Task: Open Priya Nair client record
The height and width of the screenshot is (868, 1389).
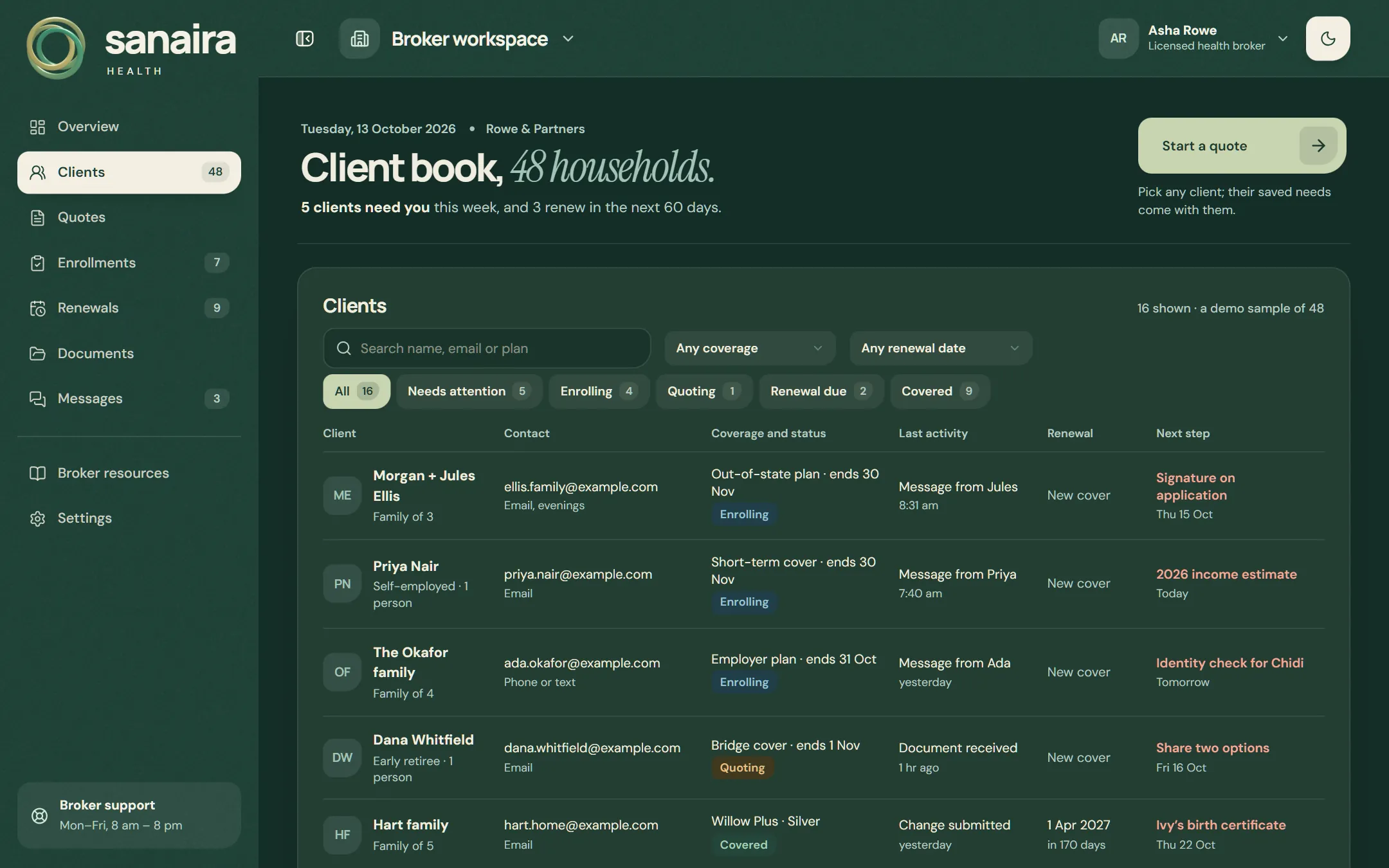Action: [x=406, y=566]
